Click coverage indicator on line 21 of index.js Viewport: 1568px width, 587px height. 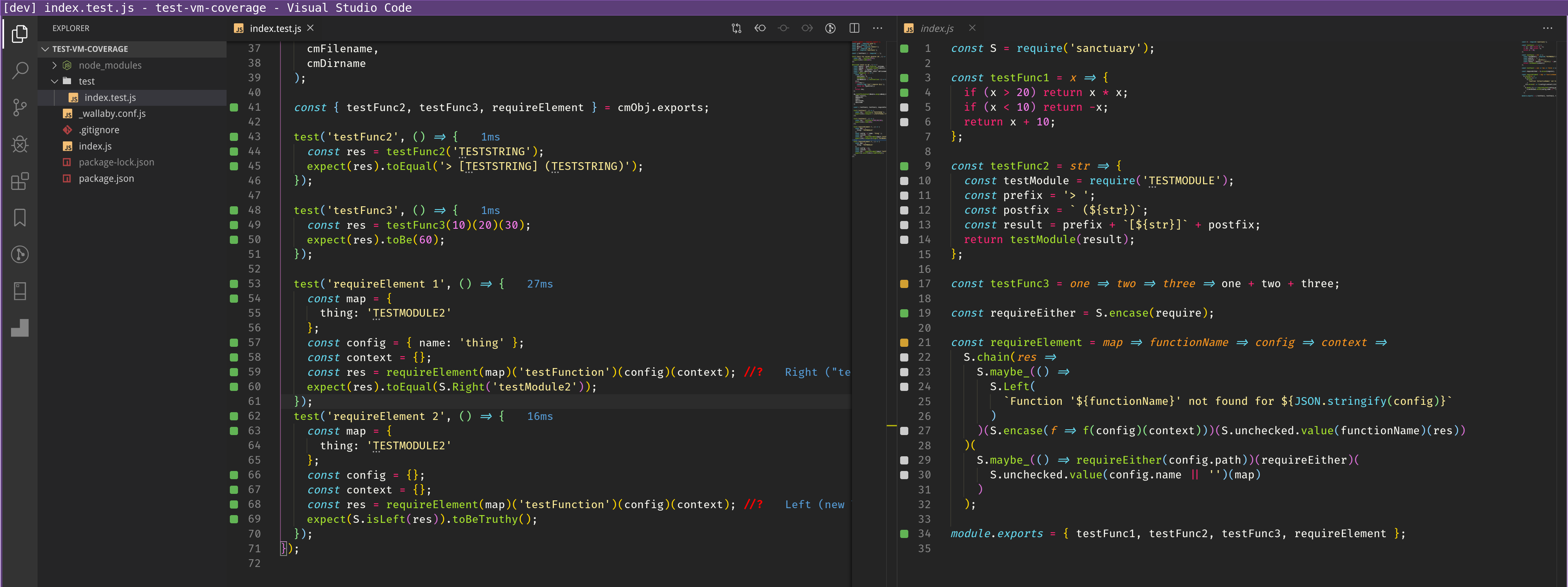pyautogui.click(x=904, y=342)
